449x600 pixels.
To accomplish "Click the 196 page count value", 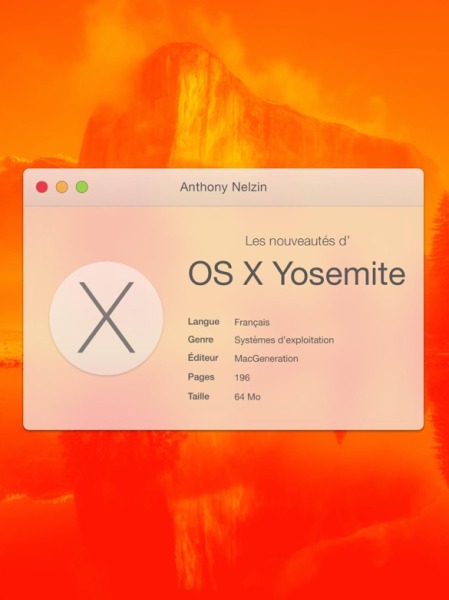I will pos(242,378).
